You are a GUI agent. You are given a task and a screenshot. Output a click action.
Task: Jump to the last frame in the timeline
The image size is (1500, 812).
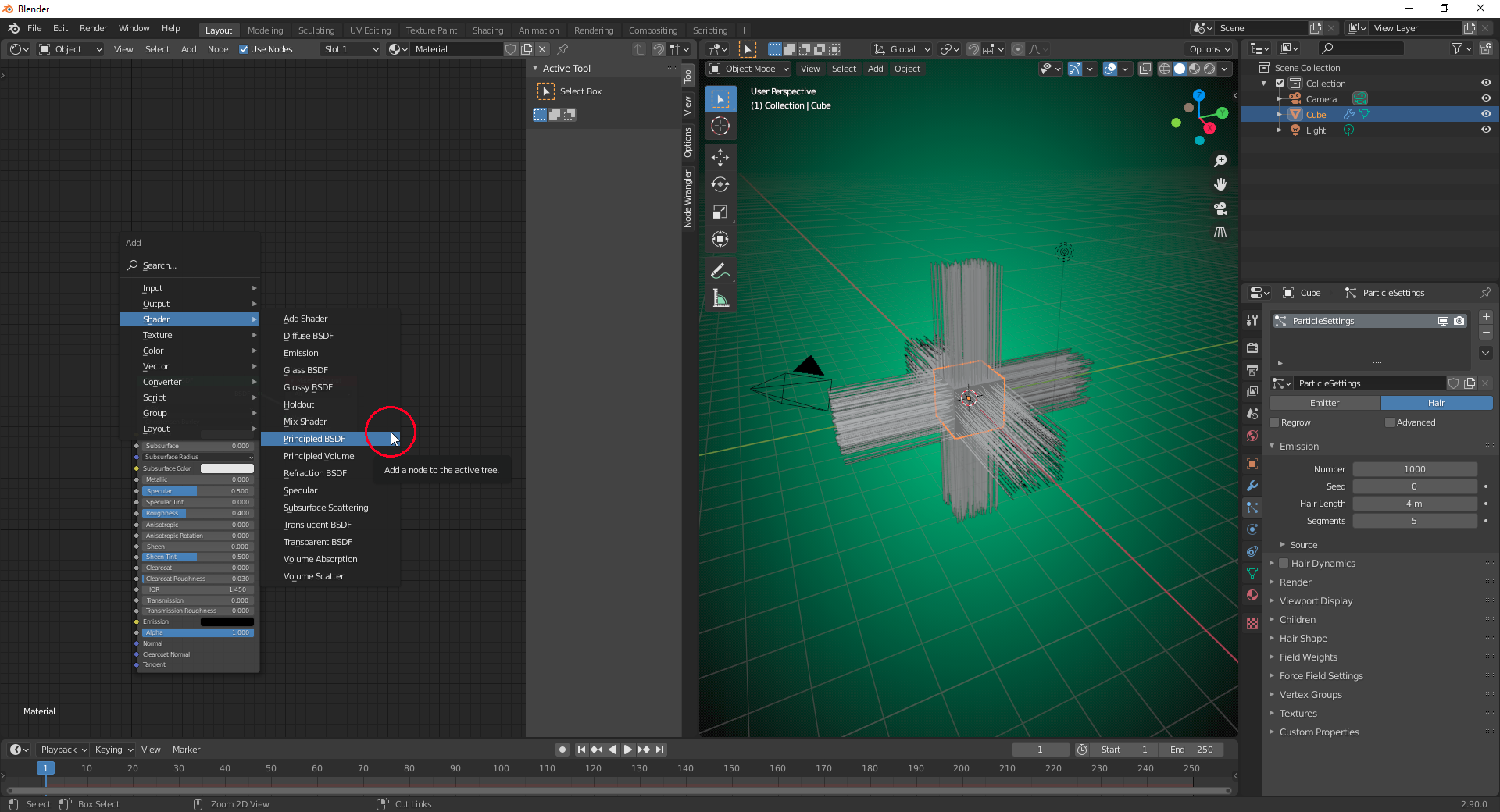tap(660, 749)
